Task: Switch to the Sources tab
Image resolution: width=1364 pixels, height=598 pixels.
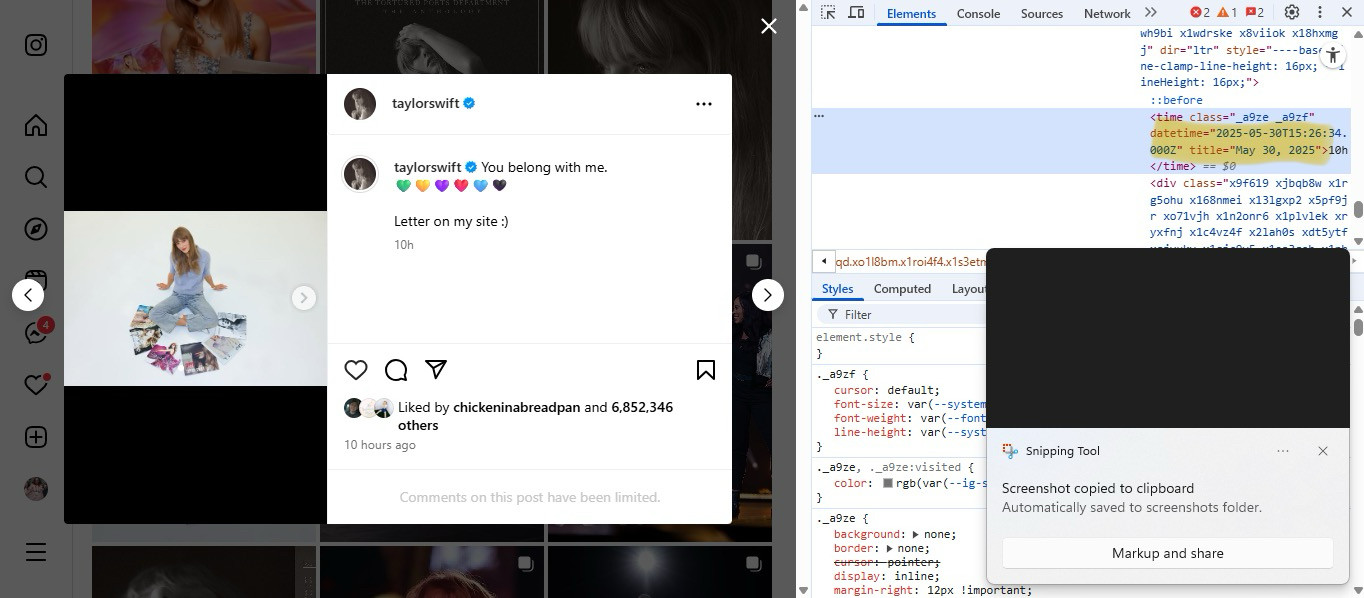Action: [1041, 14]
